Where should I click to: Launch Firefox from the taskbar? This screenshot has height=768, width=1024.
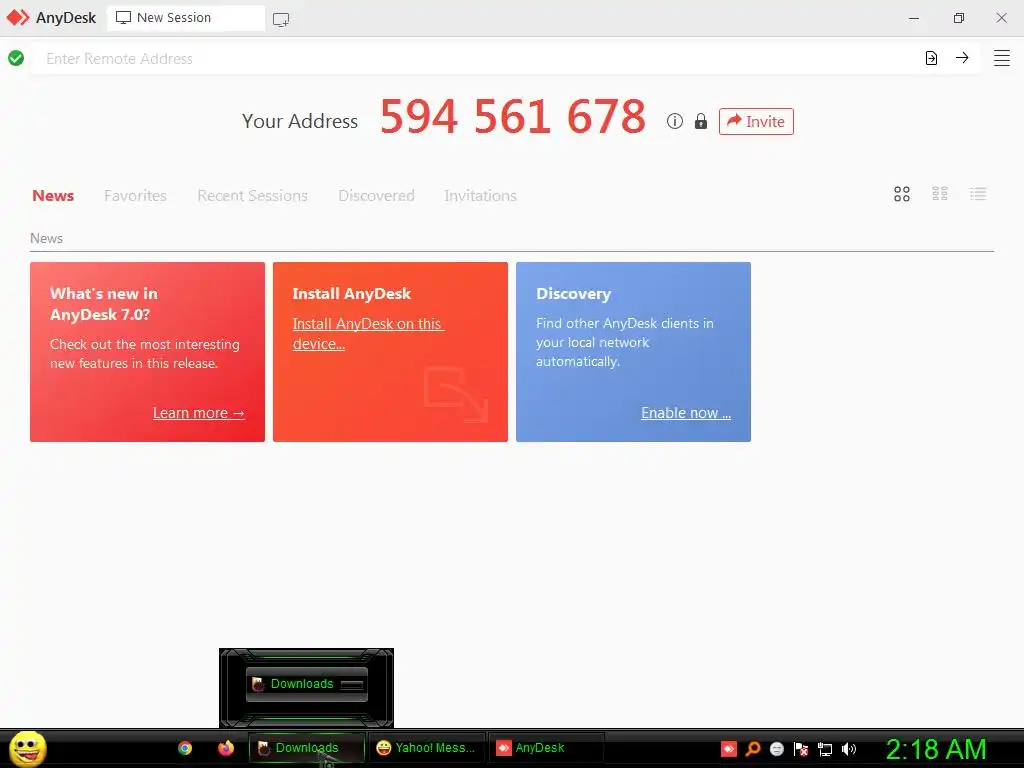226,748
